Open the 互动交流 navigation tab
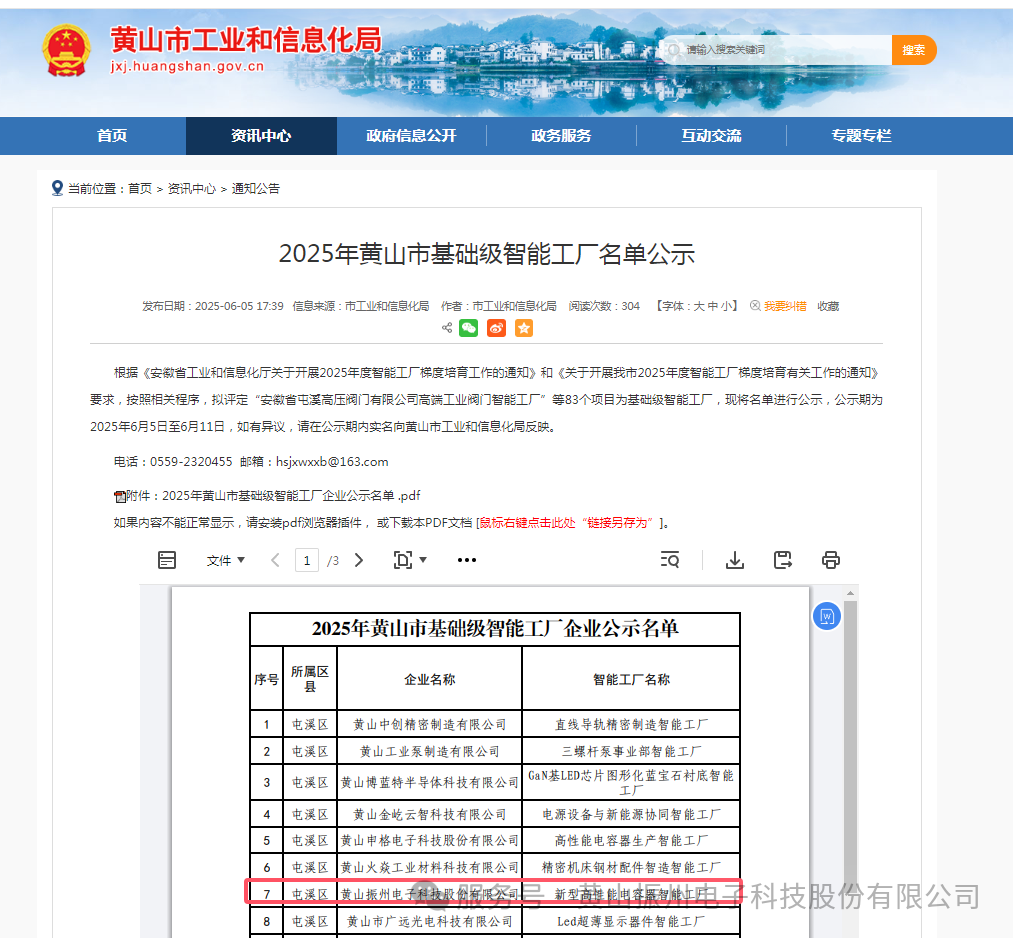1013x938 pixels. pyautogui.click(x=711, y=136)
